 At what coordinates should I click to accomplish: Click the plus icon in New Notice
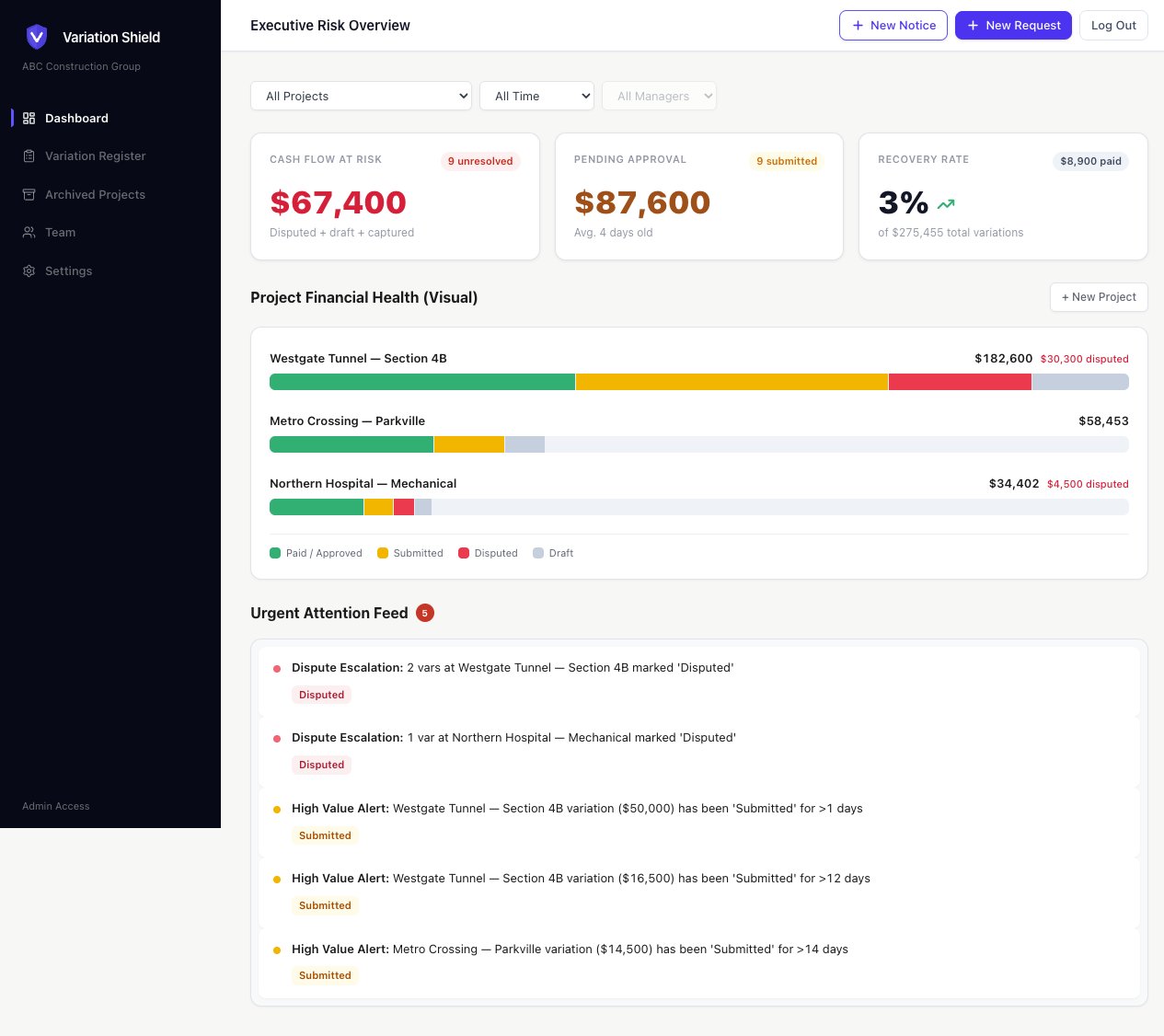856,25
